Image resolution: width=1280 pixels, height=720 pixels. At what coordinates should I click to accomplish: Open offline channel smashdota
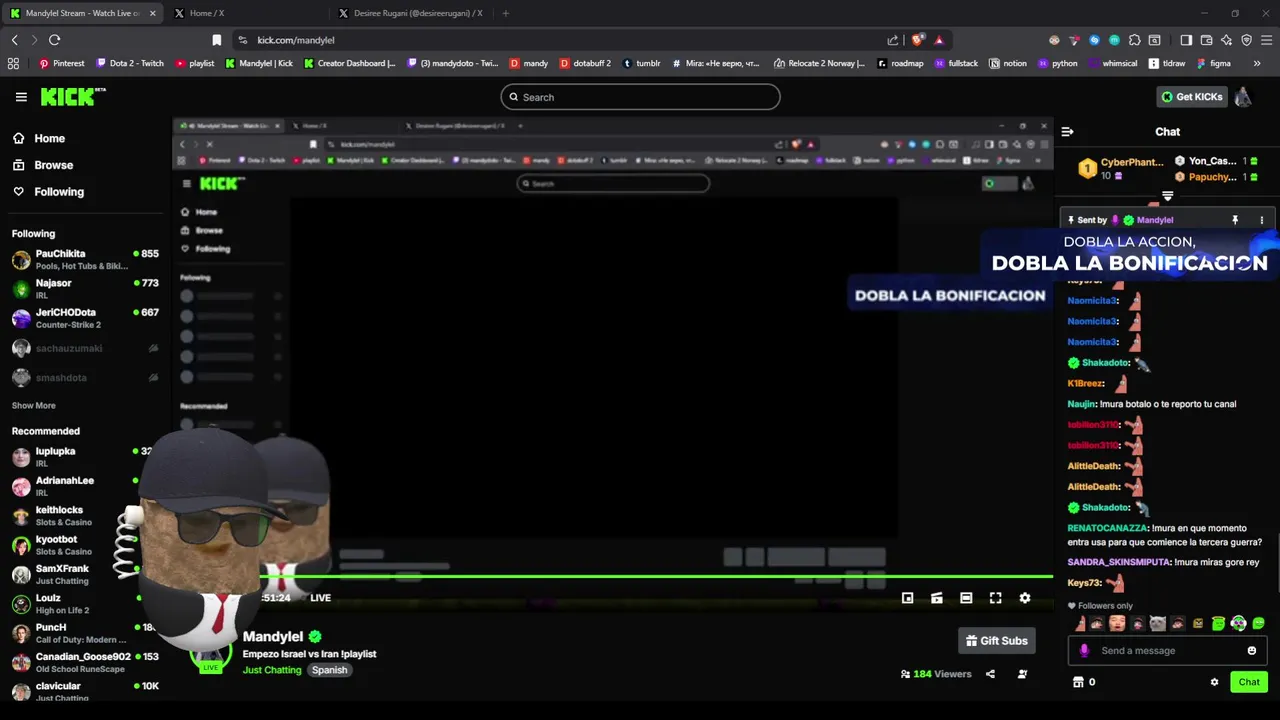pos(85,378)
